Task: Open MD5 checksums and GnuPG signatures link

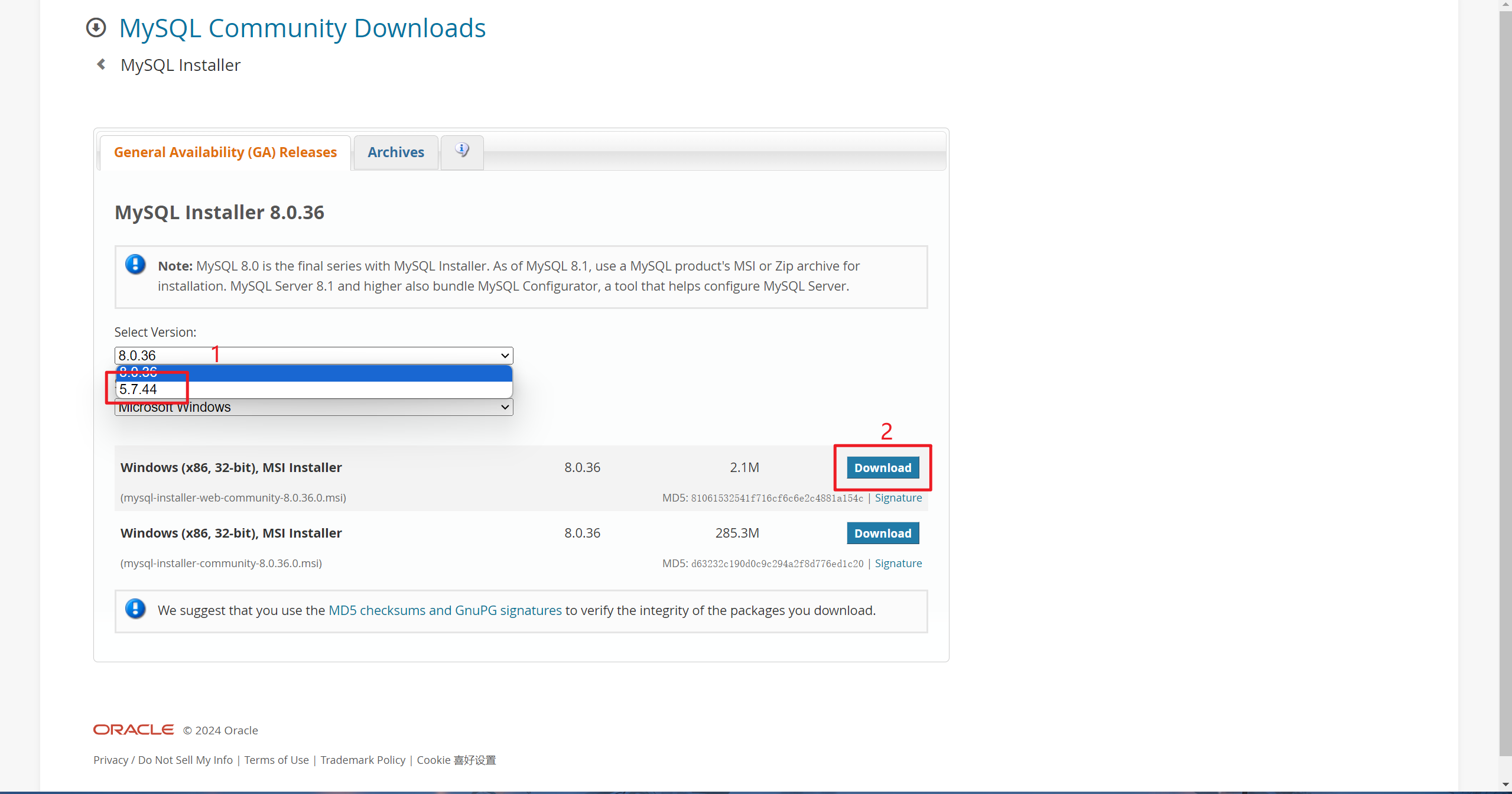Action: (445, 610)
